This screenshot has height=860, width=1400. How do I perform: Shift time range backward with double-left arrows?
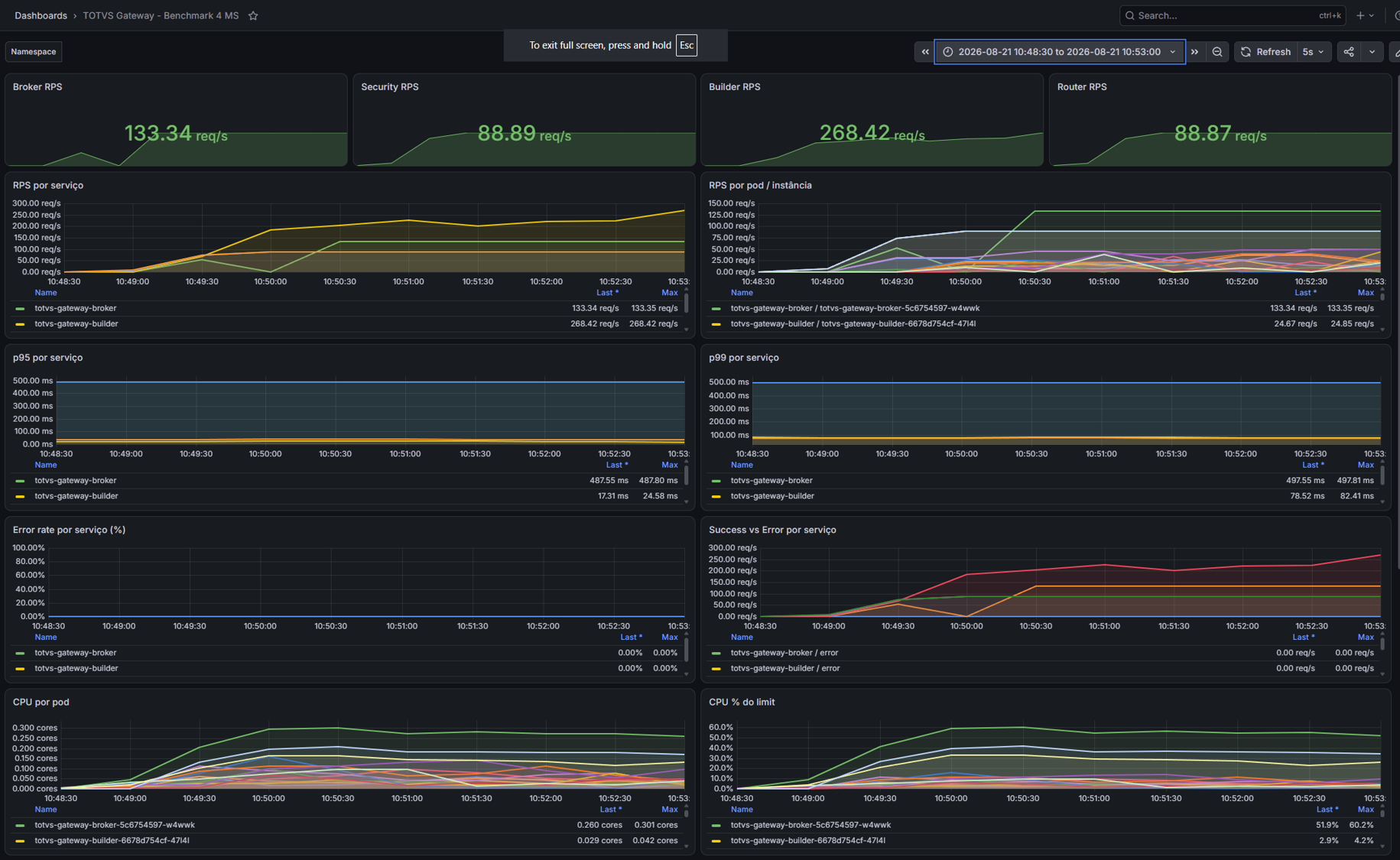click(x=925, y=52)
